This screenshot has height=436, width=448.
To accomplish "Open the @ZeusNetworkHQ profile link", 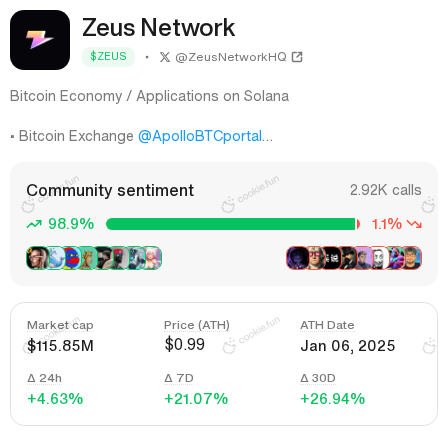I will point(231,57).
